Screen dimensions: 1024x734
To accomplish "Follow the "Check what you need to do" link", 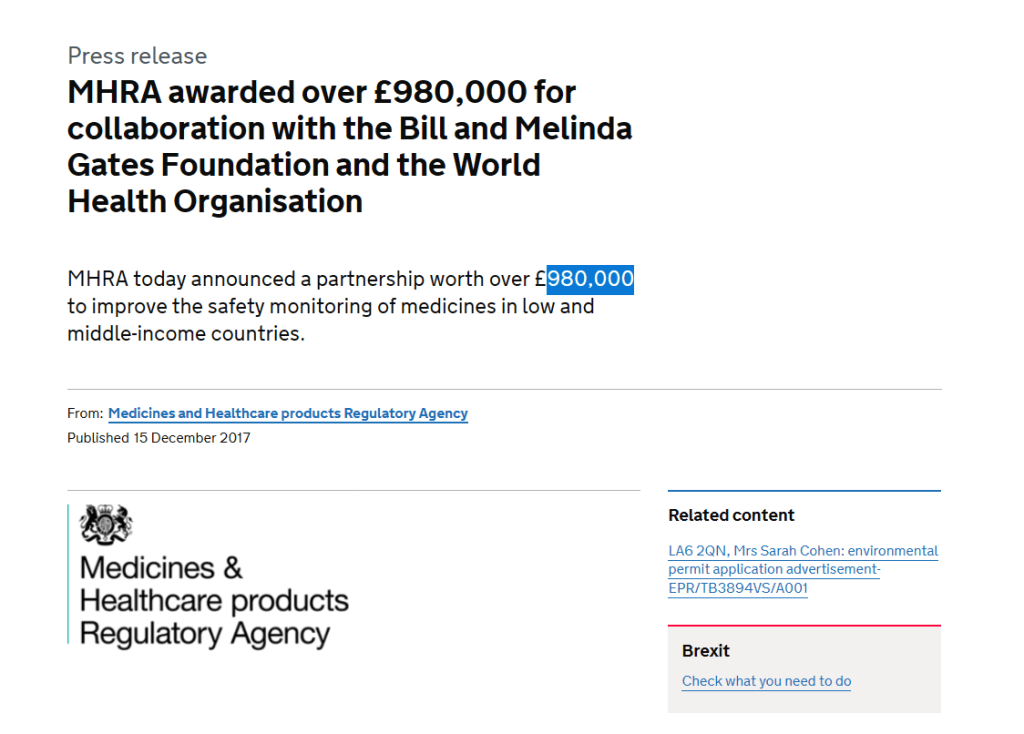I will (766, 681).
